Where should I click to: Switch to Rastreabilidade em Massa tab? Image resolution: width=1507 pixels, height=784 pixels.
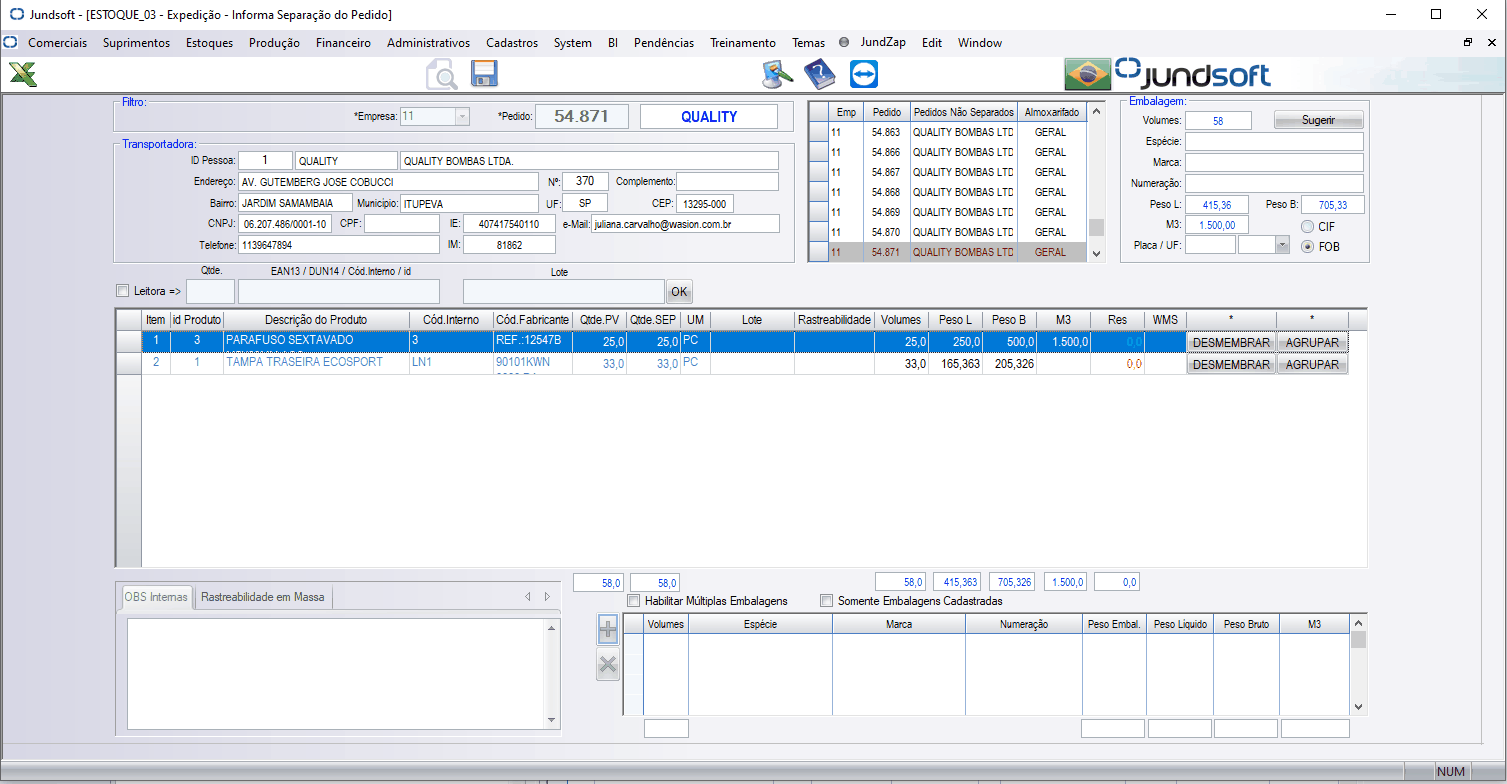(262, 597)
